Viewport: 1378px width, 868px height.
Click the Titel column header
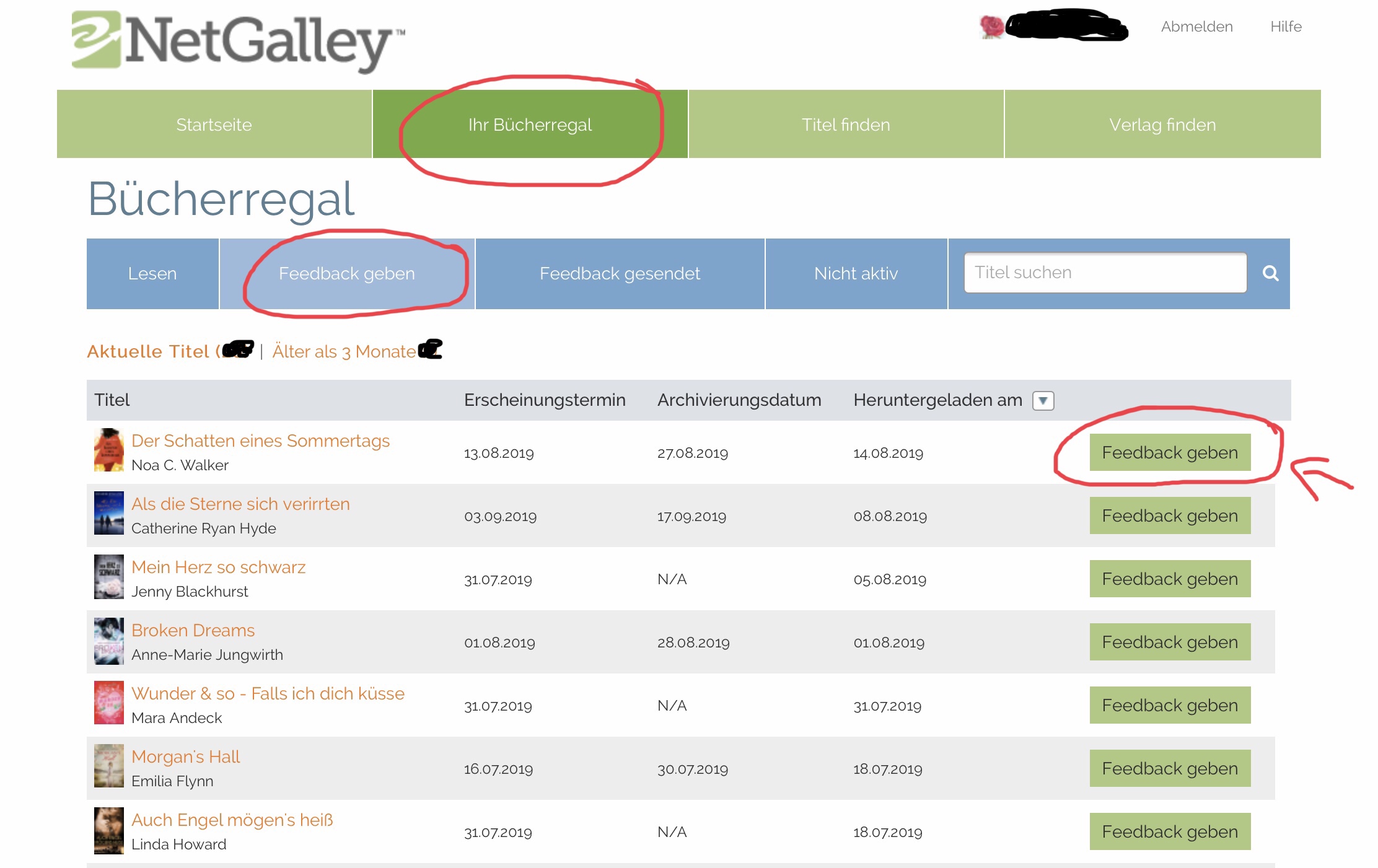(x=112, y=400)
